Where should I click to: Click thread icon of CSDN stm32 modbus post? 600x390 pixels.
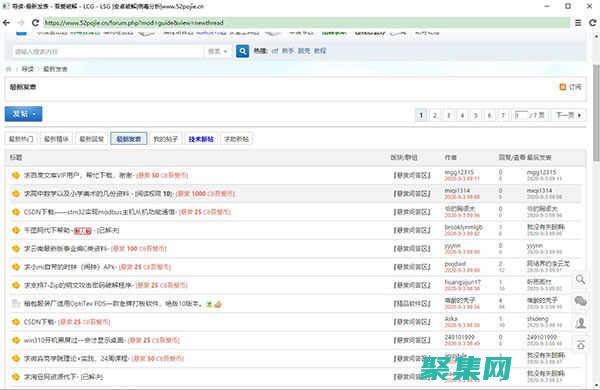pos(16,212)
